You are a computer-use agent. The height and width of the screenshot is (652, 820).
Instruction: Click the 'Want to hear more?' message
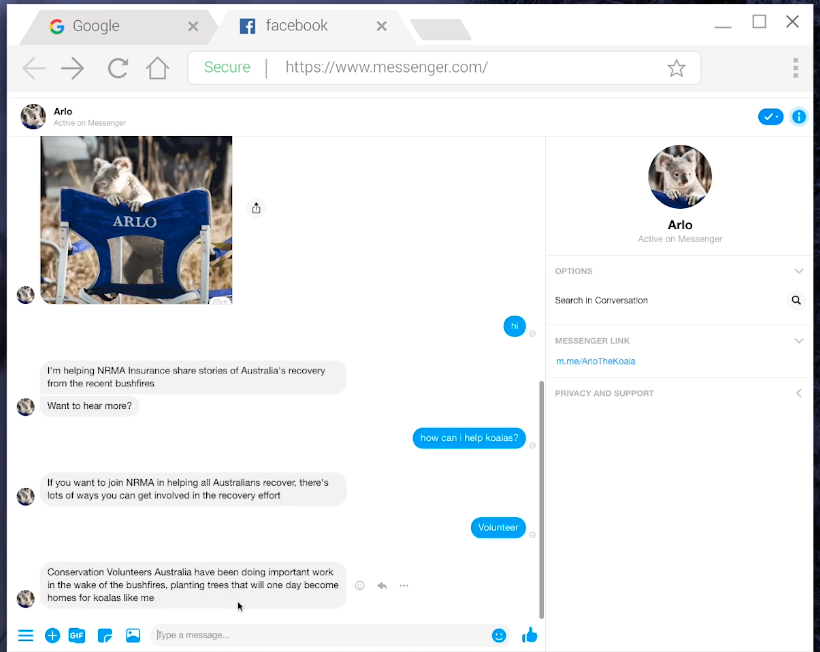pos(89,406)
